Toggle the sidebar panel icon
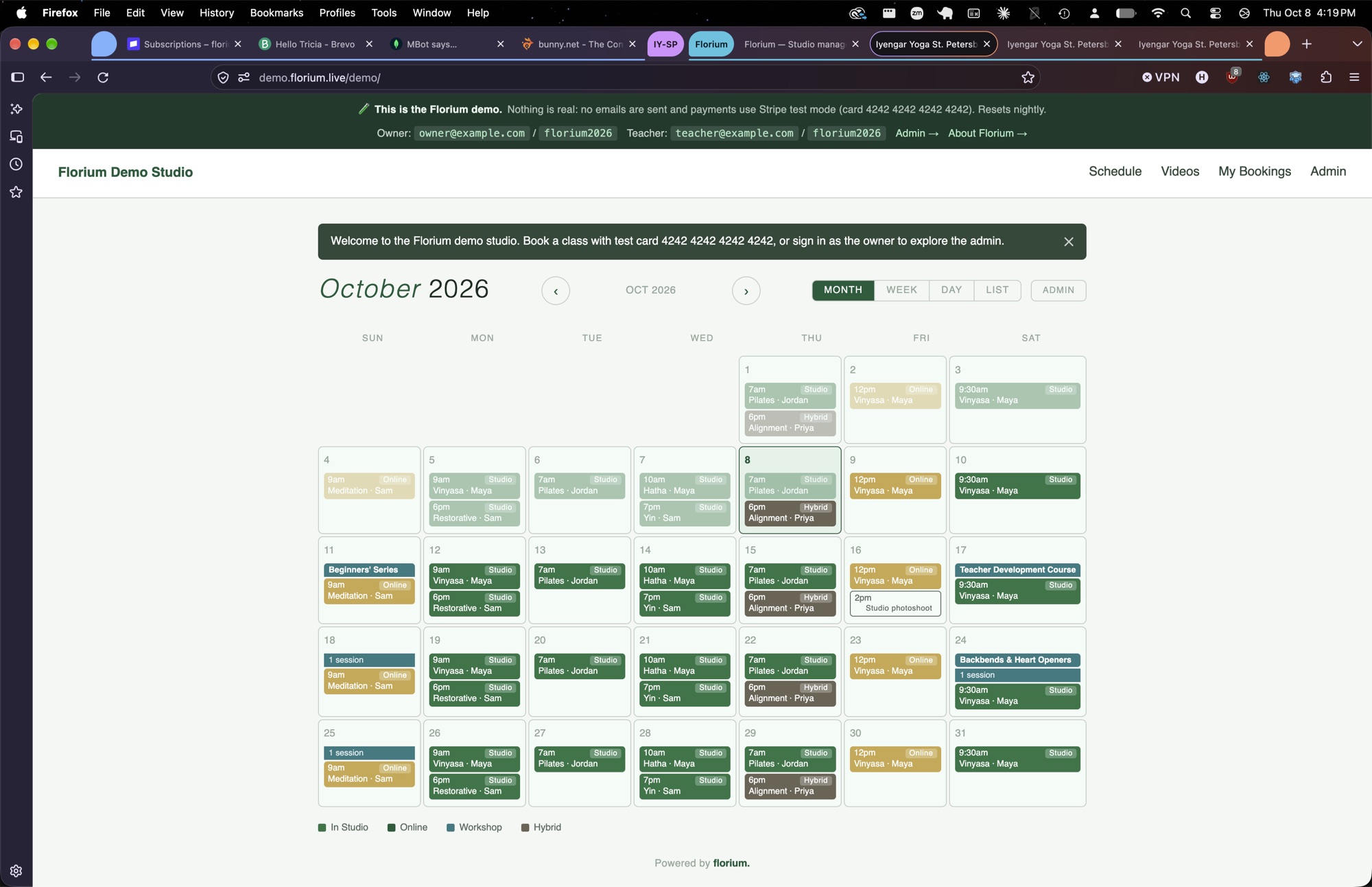 [18, 78]
